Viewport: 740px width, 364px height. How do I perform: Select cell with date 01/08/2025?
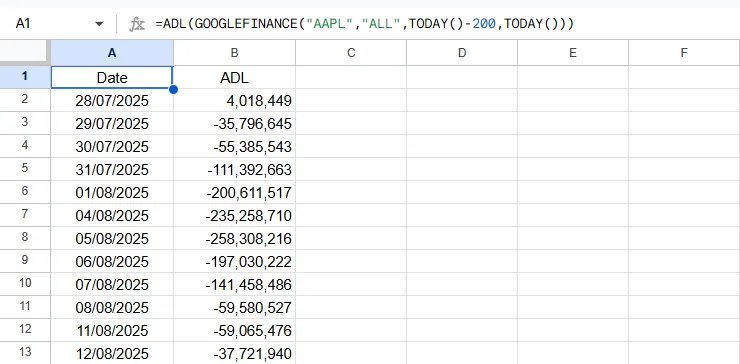click(x=112, y=192)
